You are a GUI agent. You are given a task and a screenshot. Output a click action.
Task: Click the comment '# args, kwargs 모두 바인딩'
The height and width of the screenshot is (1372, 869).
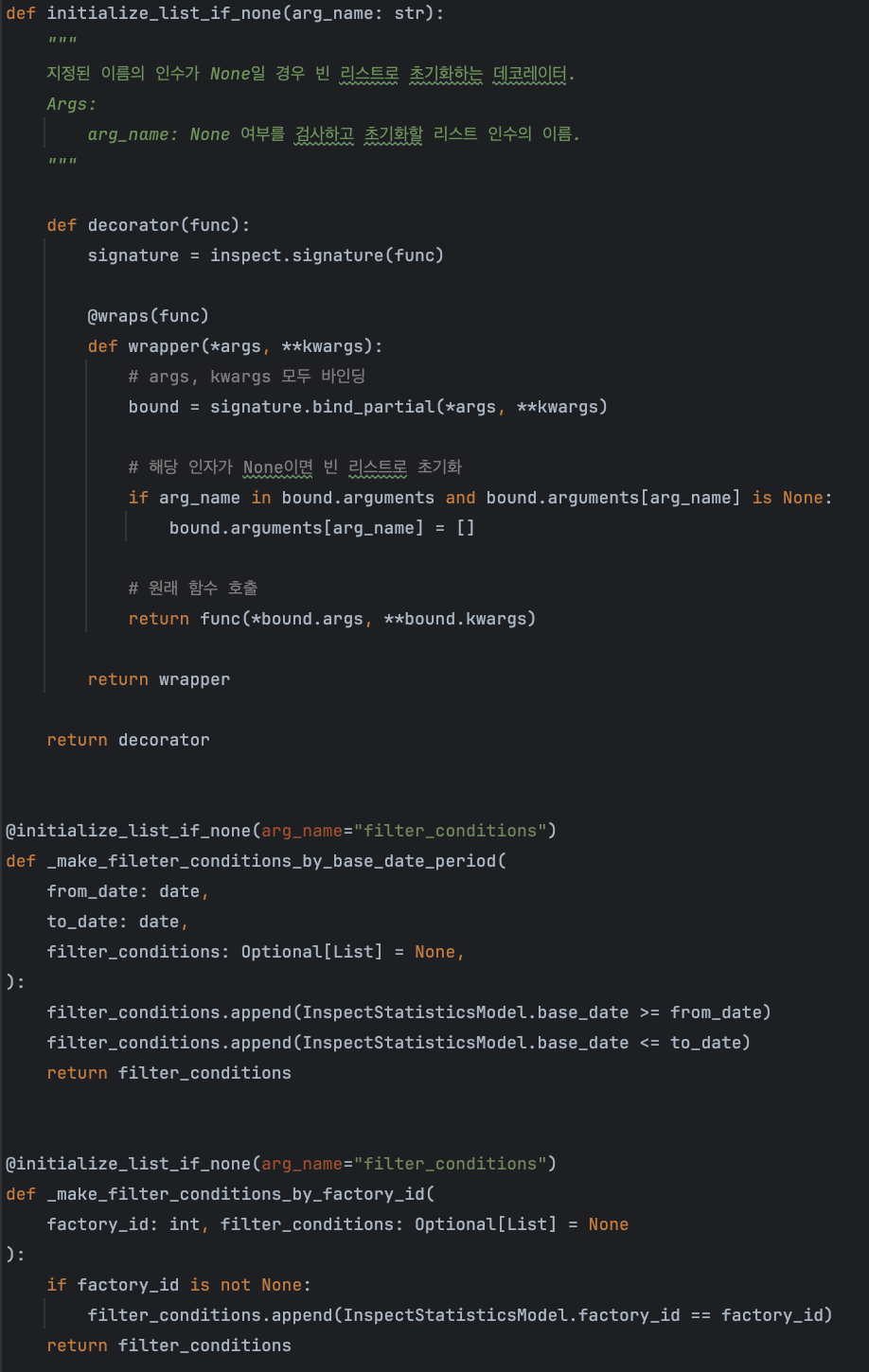pyautogui.click(x=247, y=377)
